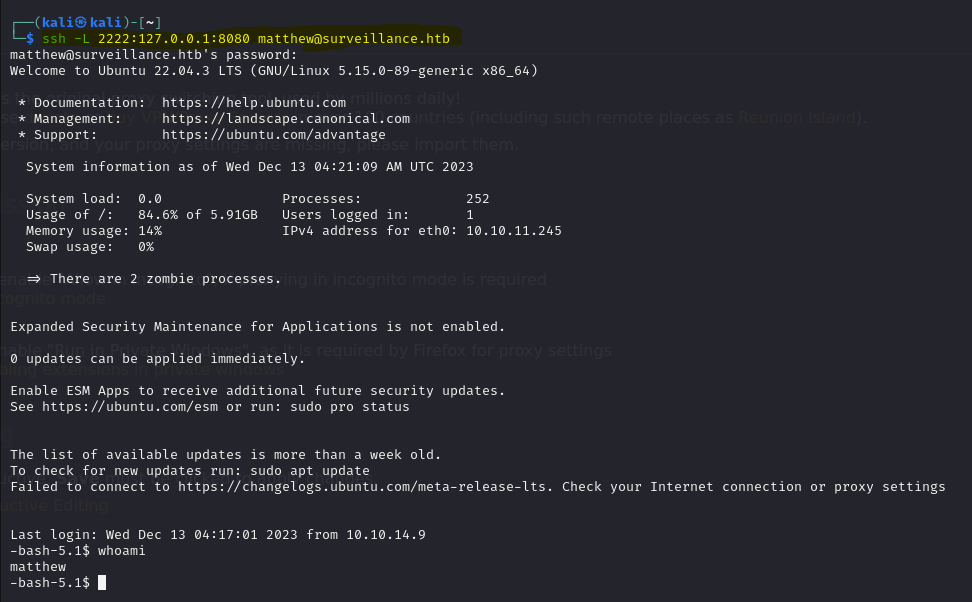Click the password prompt line
The image size is (972, 602).
(154, 55)
